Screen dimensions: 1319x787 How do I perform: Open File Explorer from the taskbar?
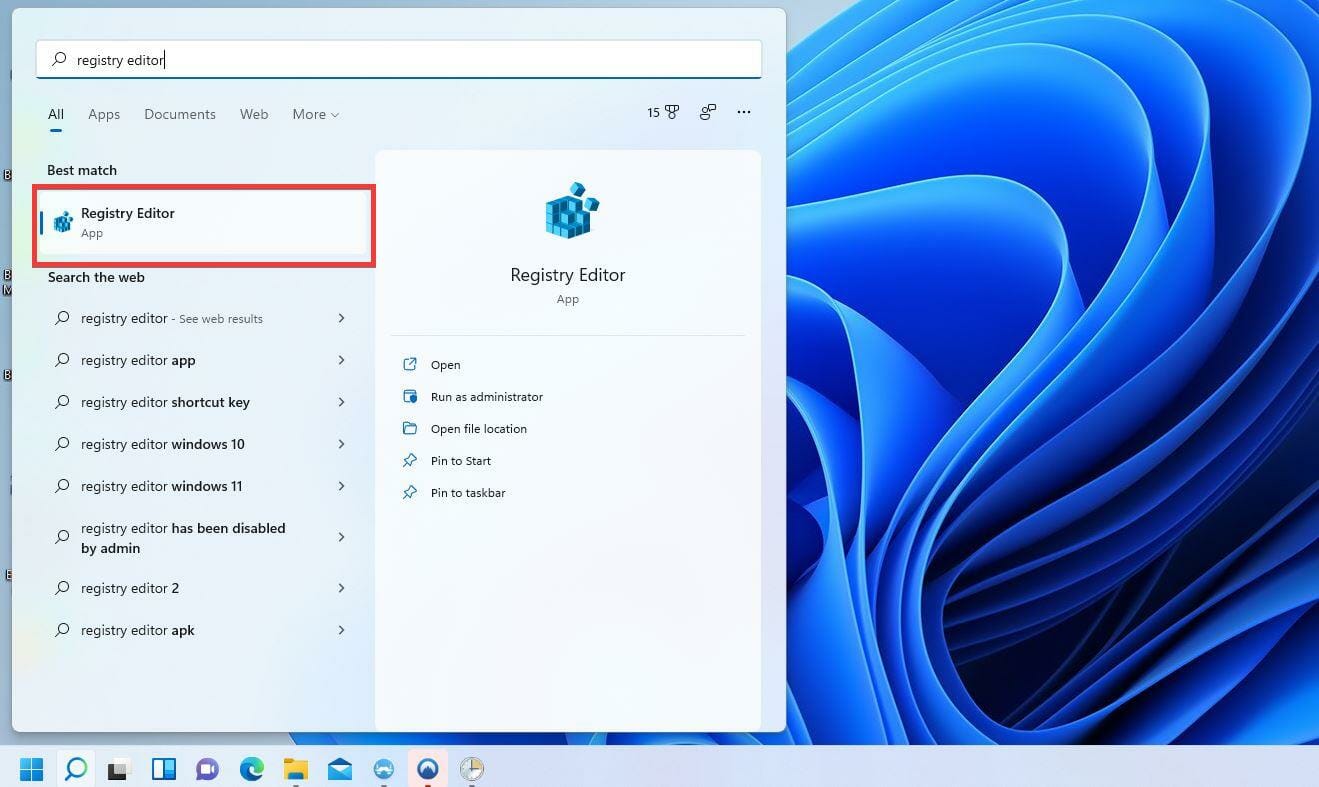295,769
